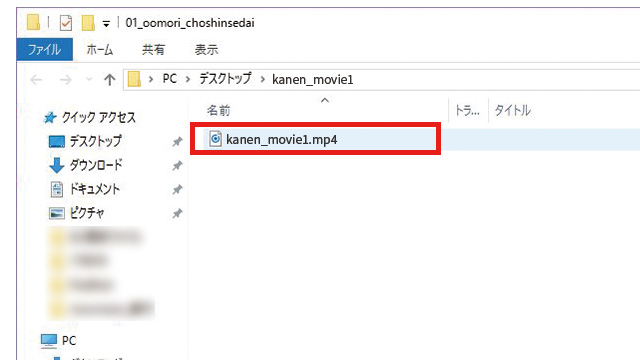Image resolution: width=640 pixels, height=360 pixels.
Task: Select PC in the address bar path
Action: click(x=170, y=79)
